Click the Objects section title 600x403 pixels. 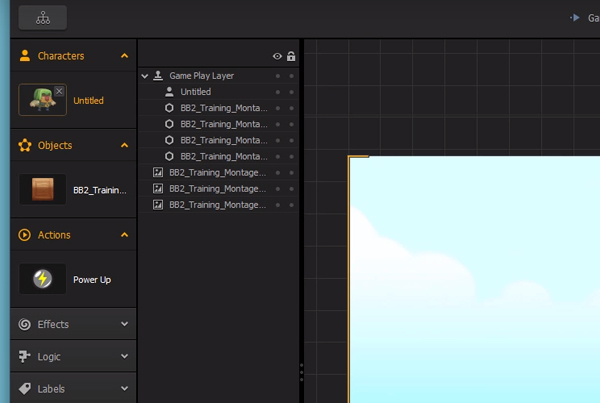coord(55,145)
